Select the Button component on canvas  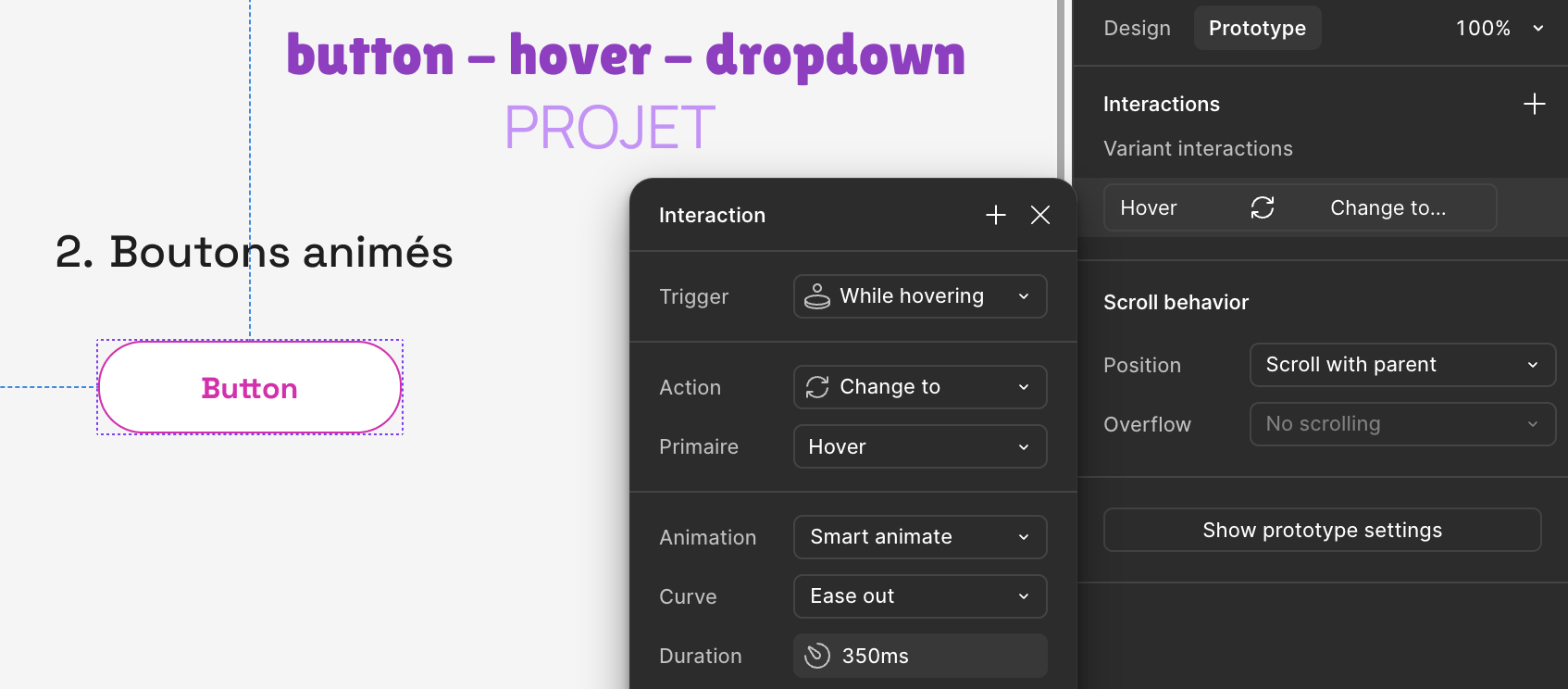pos(250,387)
